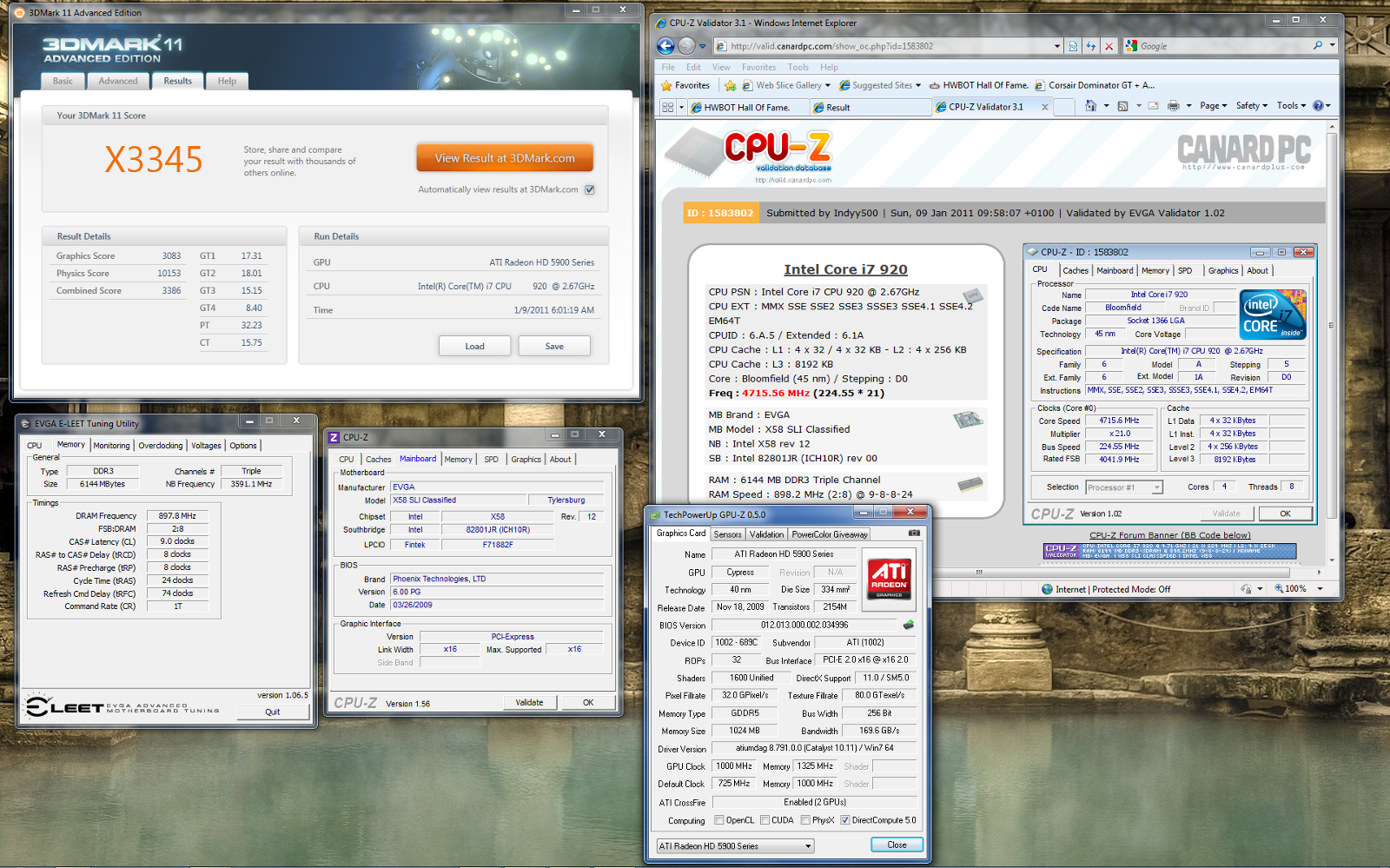Check the OpenCL box in GPU-Z
The image size is (1390, 868).
pos(719,820)
